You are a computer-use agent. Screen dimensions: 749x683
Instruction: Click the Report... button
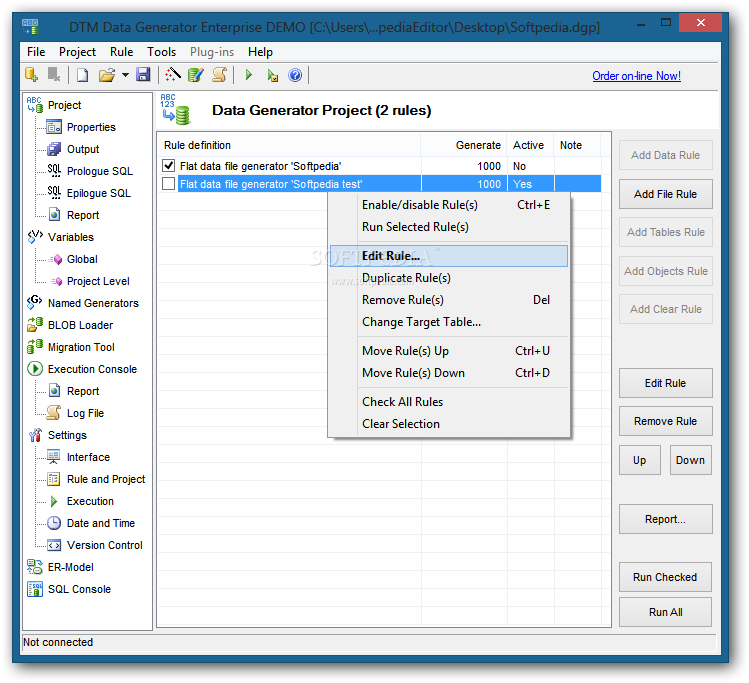665,519
